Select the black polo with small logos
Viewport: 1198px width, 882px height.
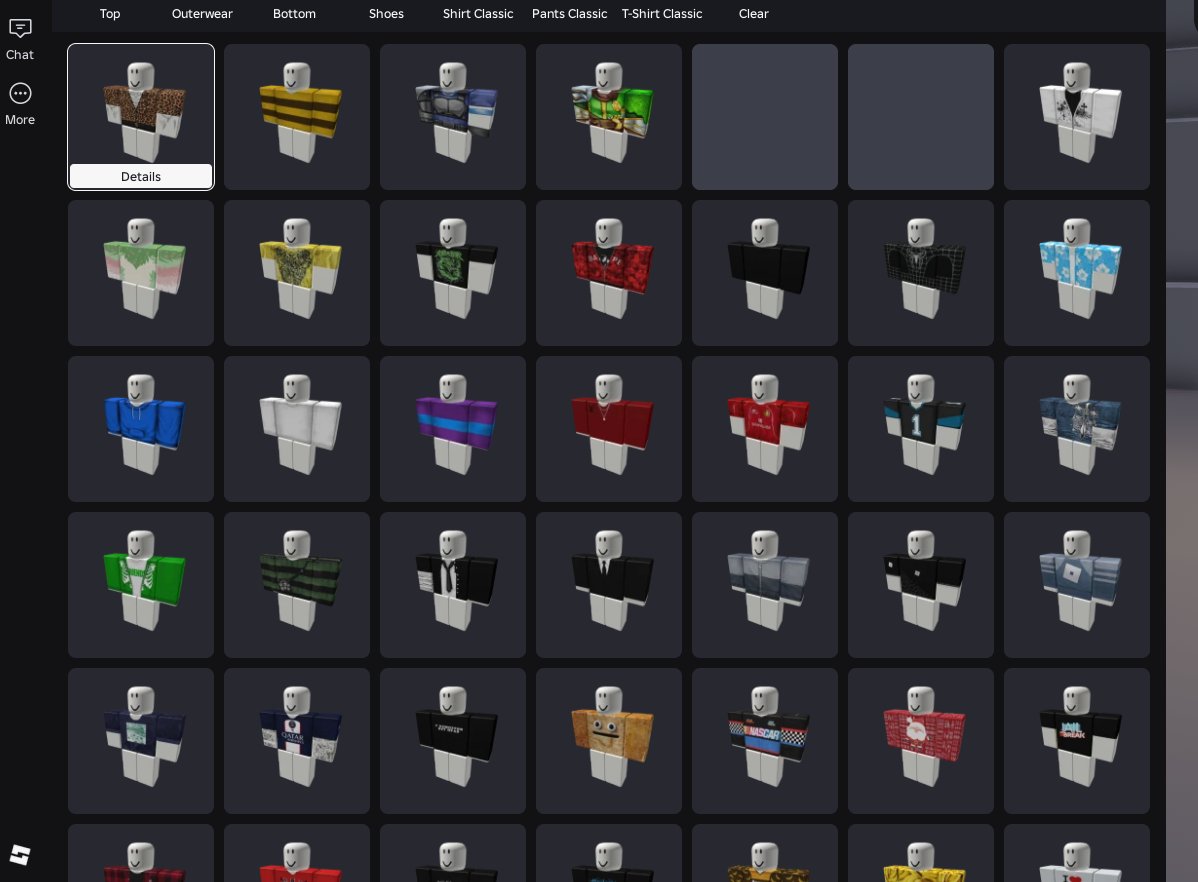[921, 585]
